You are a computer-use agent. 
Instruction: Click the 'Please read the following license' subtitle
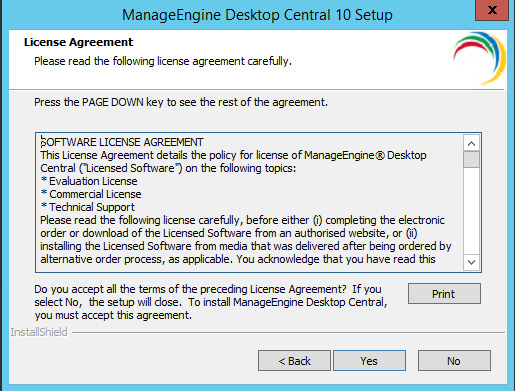(163, 61)
